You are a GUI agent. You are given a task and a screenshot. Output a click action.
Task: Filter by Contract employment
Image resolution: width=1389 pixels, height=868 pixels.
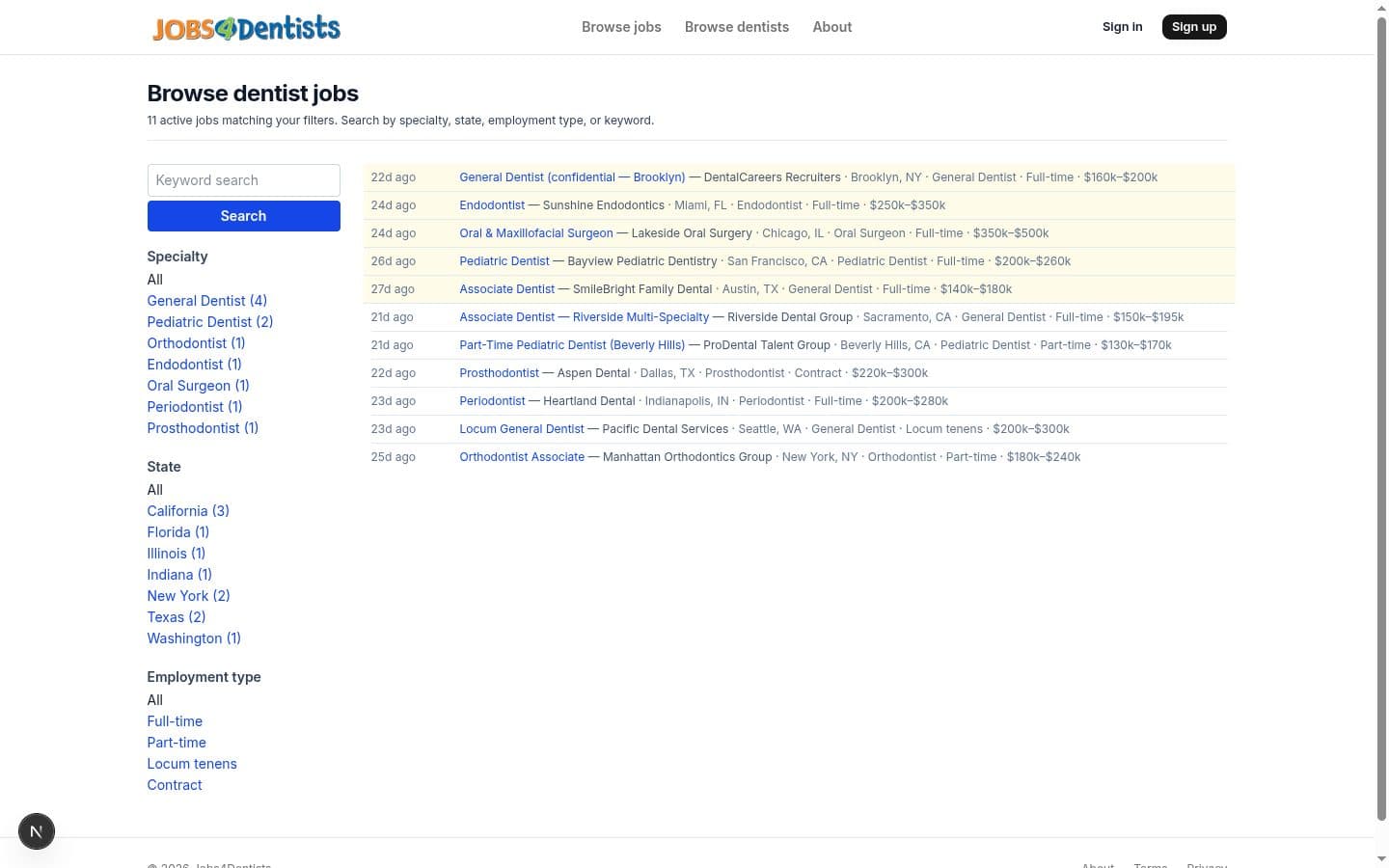175,785
